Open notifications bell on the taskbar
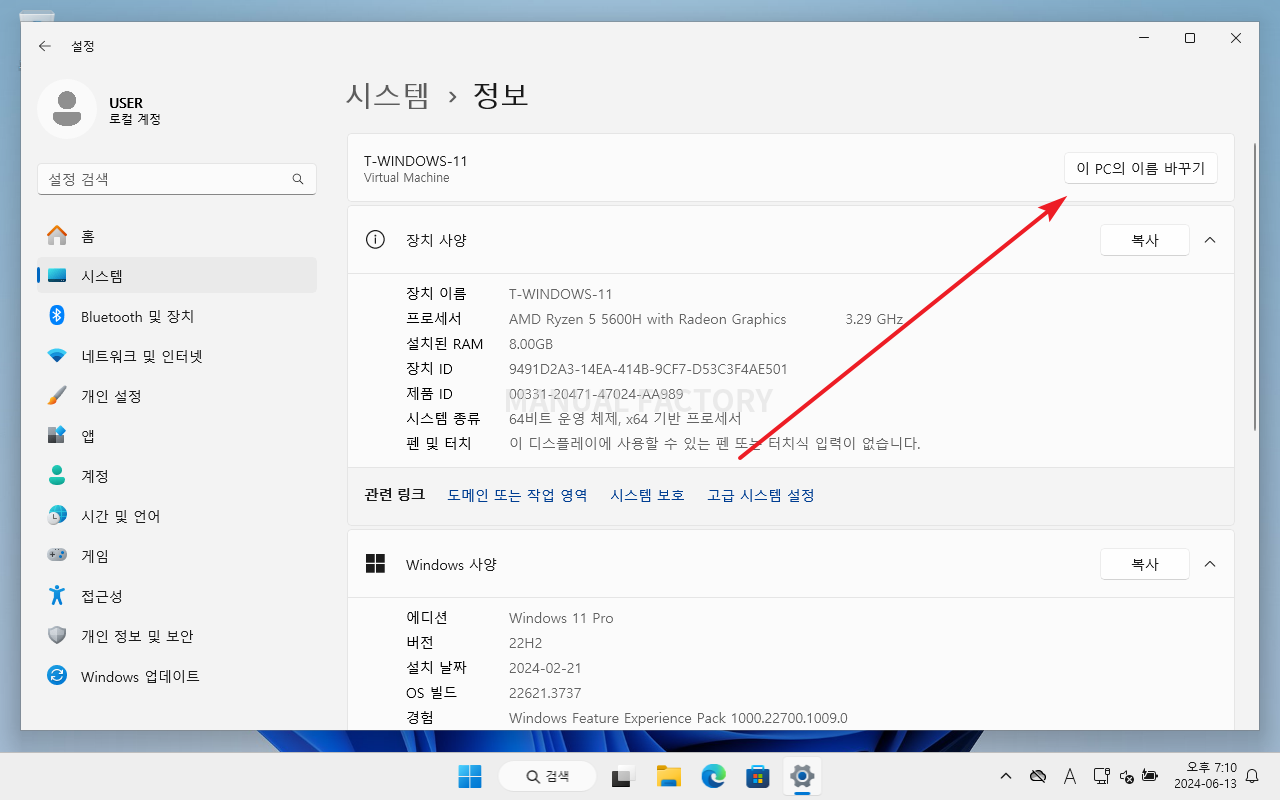 coord(1252,776)
